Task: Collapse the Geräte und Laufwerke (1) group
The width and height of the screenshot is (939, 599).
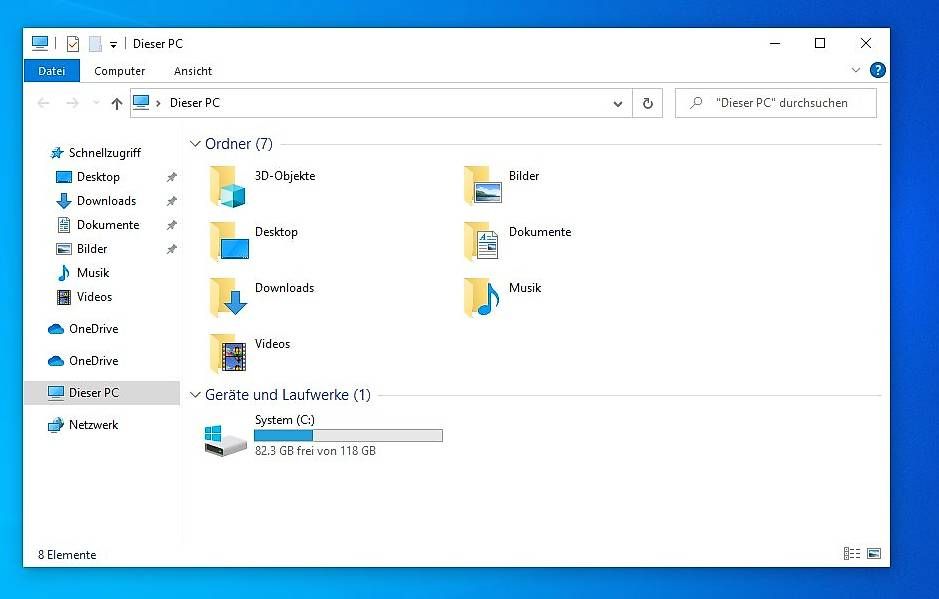Action: (195, 395)
